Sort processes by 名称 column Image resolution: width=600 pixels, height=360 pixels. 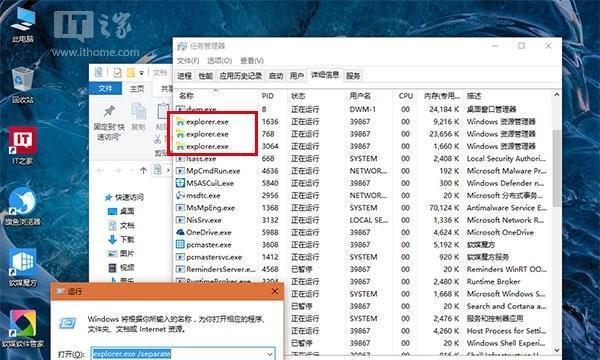coord(216,96)
